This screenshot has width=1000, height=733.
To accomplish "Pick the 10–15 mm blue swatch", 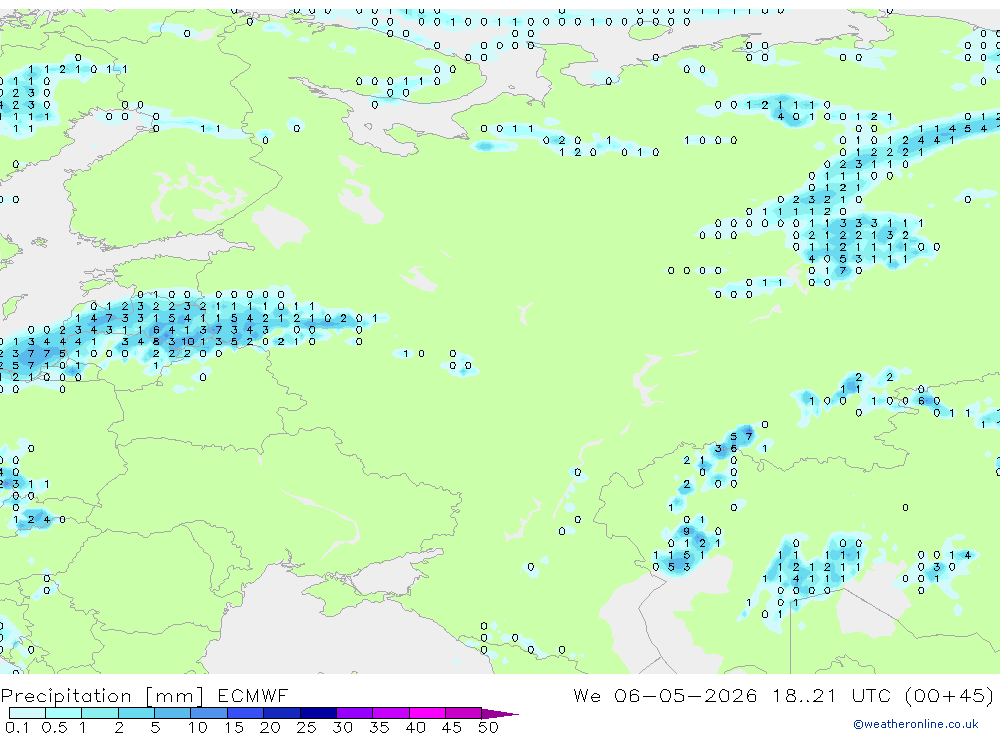I will (209, 713).
